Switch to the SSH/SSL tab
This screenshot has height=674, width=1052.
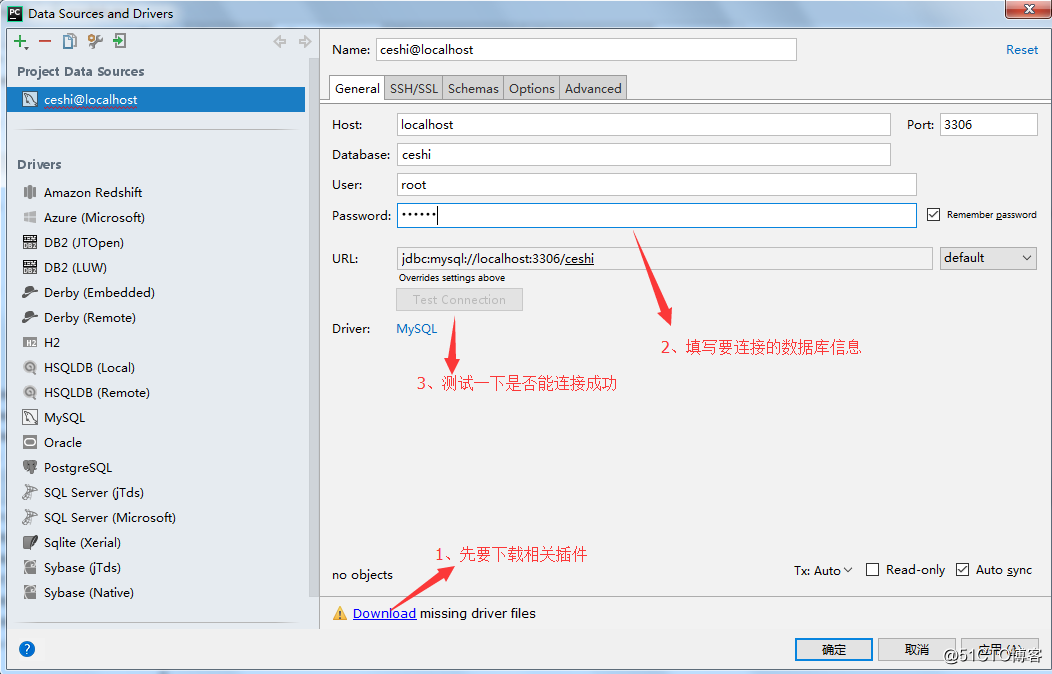coord(414,89)
